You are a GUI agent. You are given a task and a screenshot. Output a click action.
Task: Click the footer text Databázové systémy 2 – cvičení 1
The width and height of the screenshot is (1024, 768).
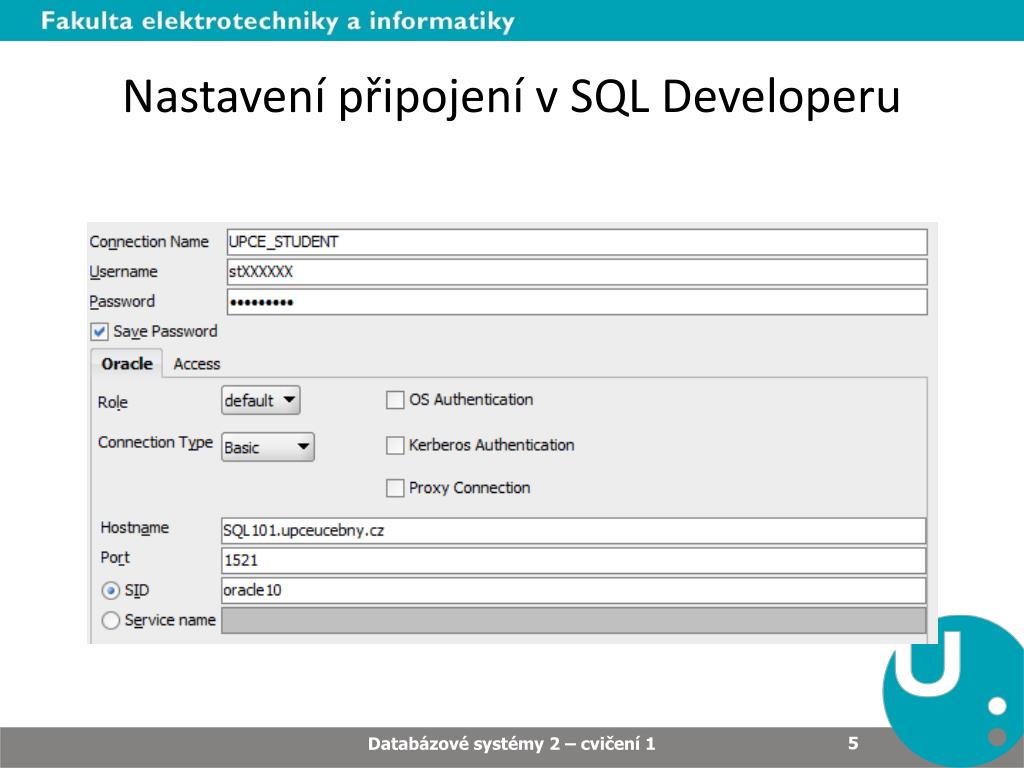511,744
